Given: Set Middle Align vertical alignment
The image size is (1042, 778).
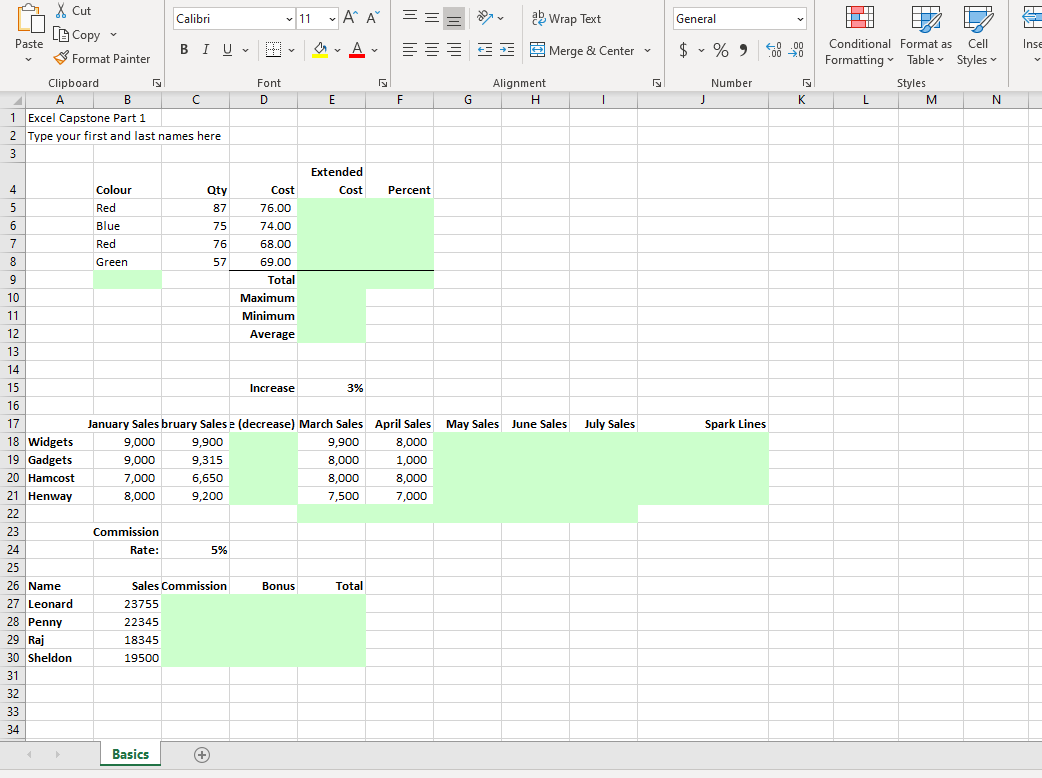Looking at the screenshot, I should (x=432, y=18).
